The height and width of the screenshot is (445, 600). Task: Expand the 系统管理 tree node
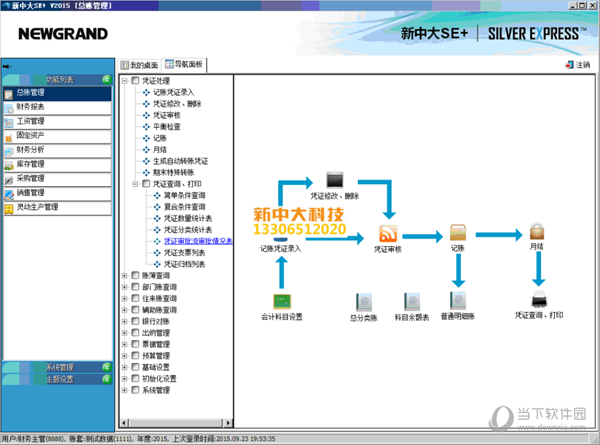coord(124,390)
